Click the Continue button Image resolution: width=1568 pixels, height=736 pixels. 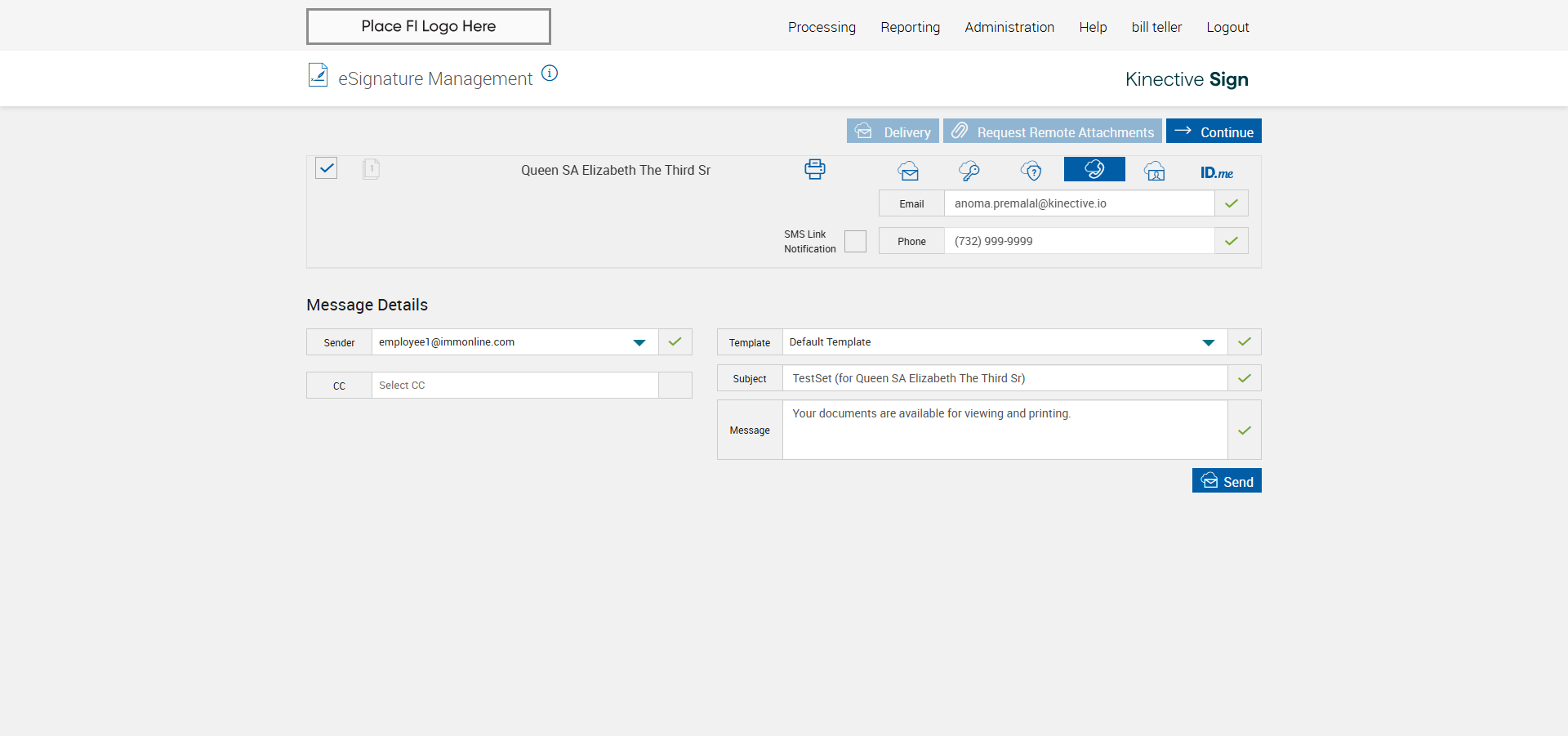1214,132
